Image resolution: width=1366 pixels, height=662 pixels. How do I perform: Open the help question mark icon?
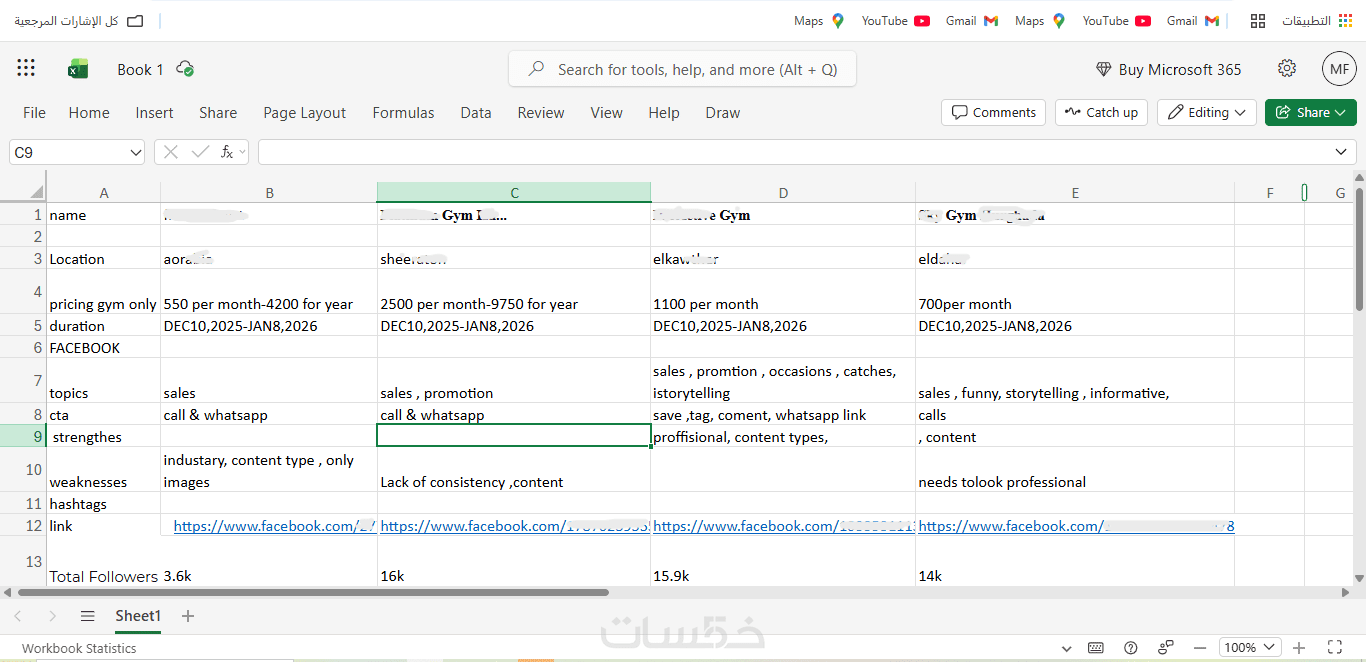pos(1131,647)
